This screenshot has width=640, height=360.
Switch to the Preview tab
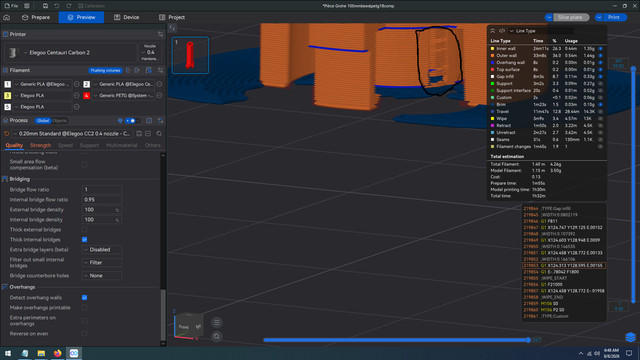pyautogui.click(x=81, y=17)
